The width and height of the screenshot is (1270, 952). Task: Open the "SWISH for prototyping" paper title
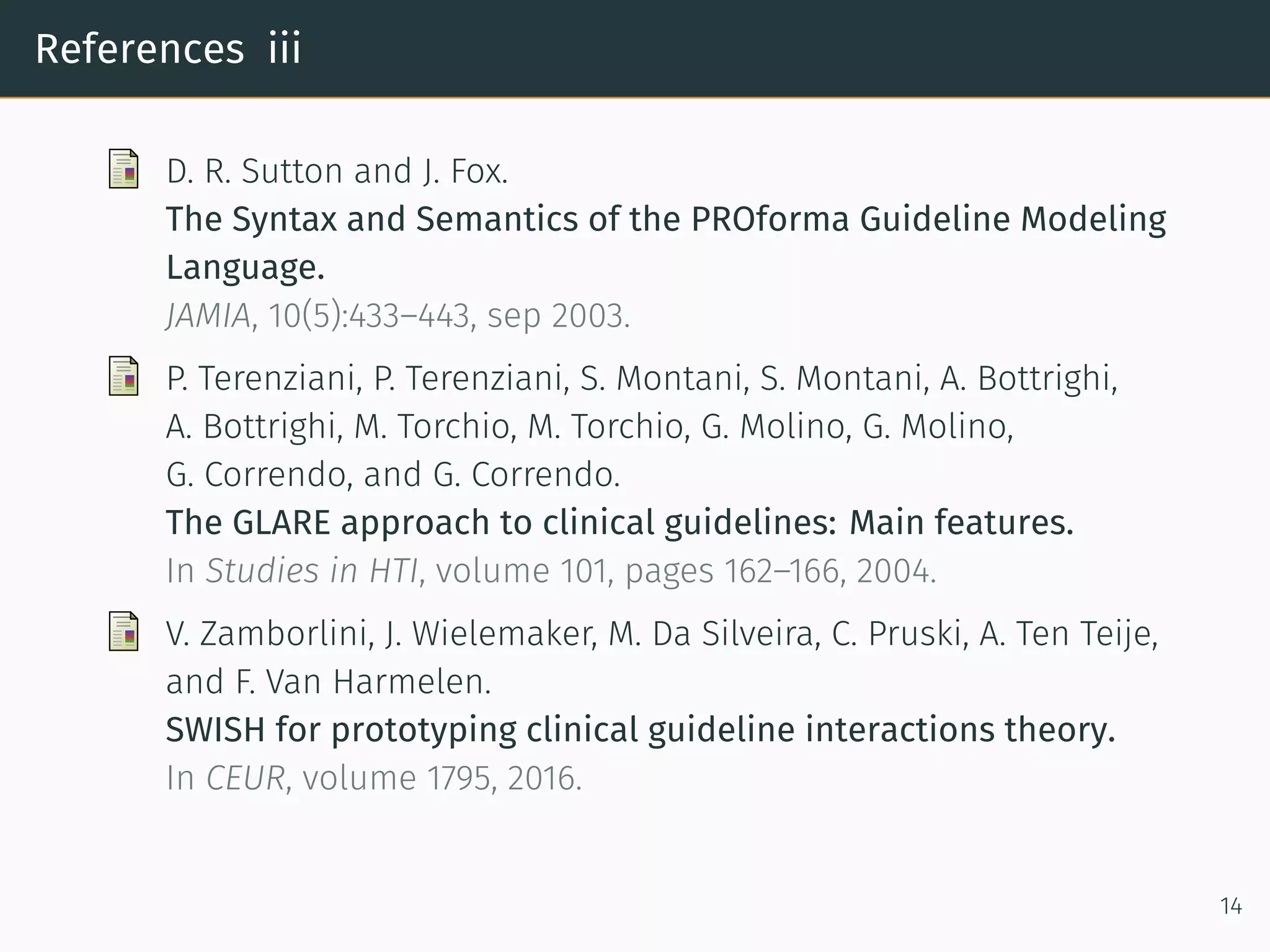click(x=640, y=729)
